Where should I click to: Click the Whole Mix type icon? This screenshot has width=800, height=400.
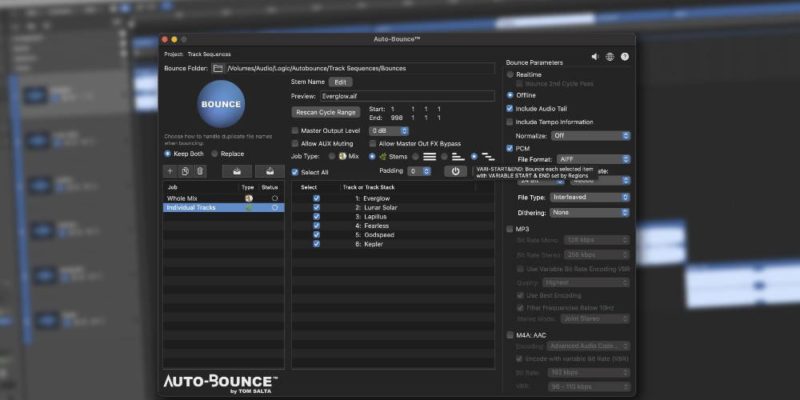coord(248,198)
